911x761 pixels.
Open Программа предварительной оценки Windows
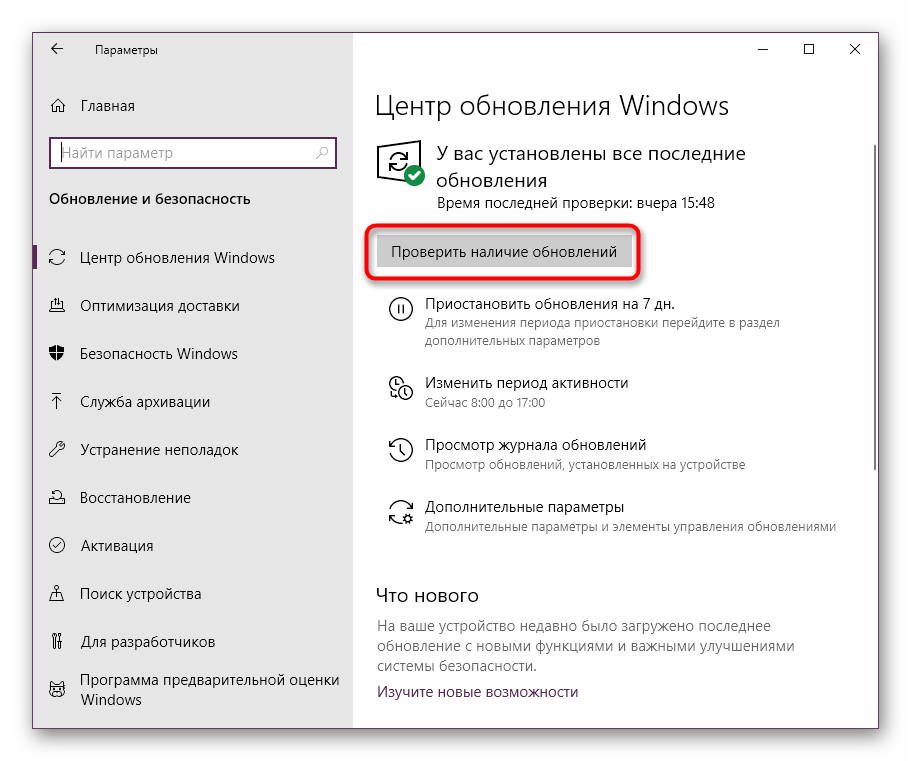click(x=210, y=690)
